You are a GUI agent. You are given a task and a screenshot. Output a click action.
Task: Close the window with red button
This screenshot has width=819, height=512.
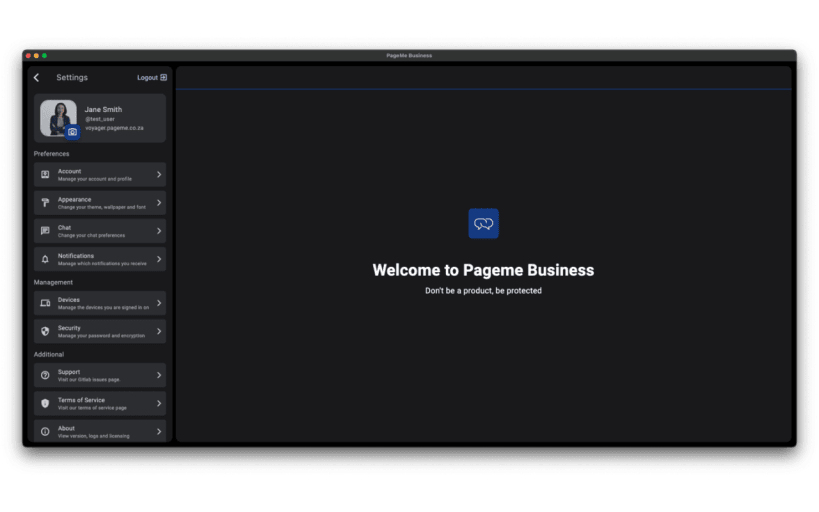[x=28, y=55]
